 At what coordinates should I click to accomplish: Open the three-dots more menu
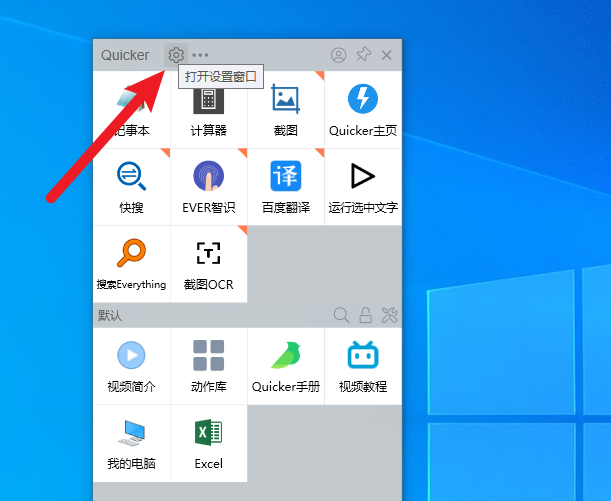click(x=200, y=55)
